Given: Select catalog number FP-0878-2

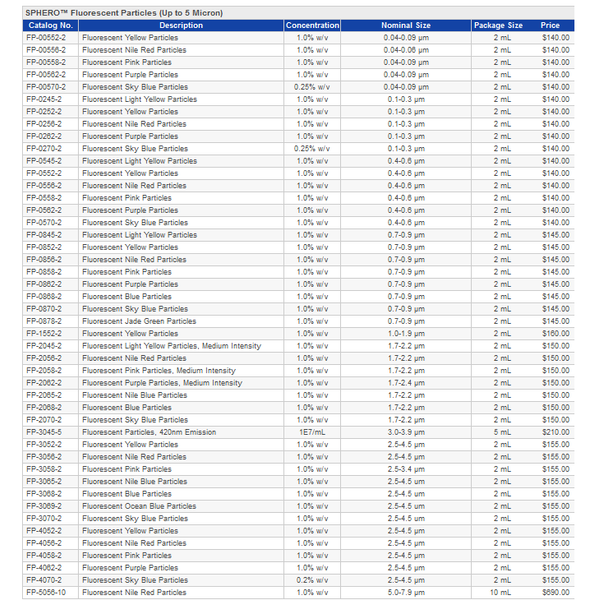Looking at the screenshot, I should [44, 321].
